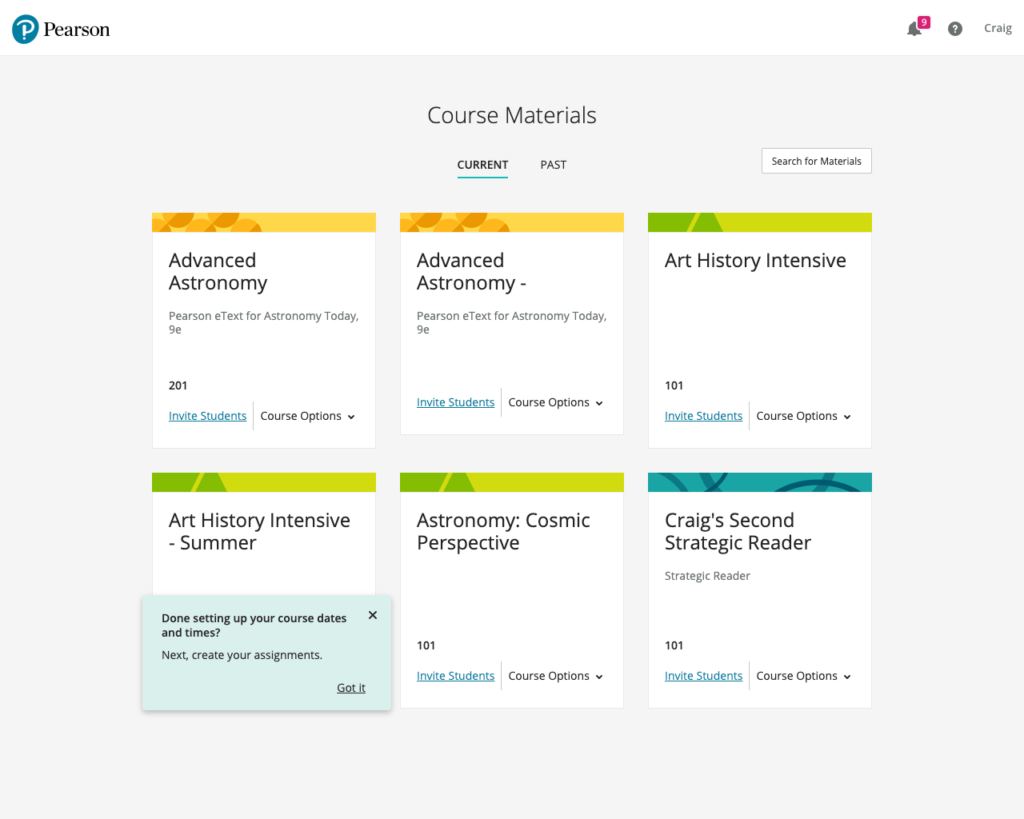The height and width of the screenshot is (819, 1024).
Task: Click the Pearson logo
Action: pyautogui.click(x=61, y=29)
